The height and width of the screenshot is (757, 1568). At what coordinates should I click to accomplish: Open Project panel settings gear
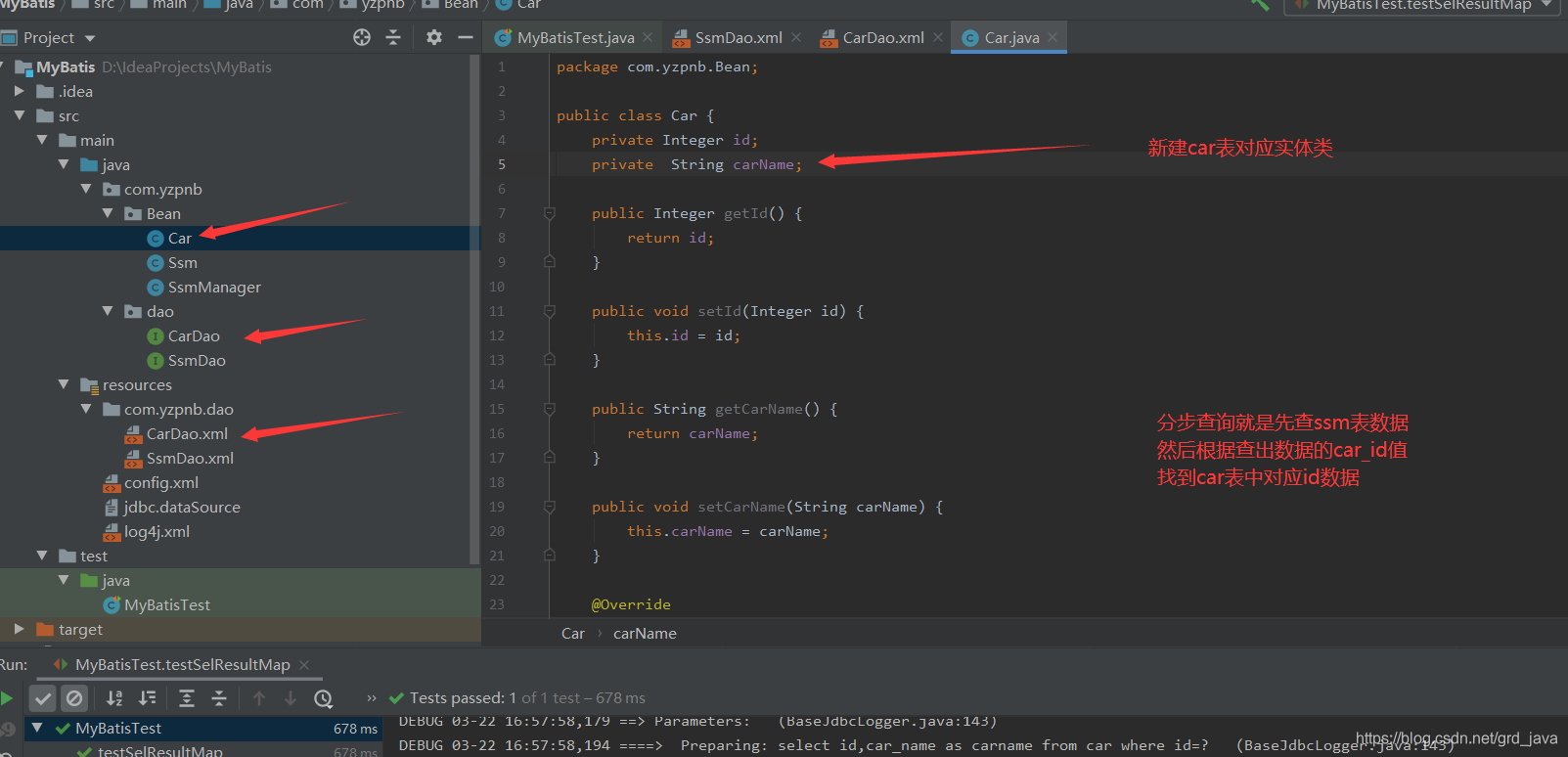coord(434,37)
